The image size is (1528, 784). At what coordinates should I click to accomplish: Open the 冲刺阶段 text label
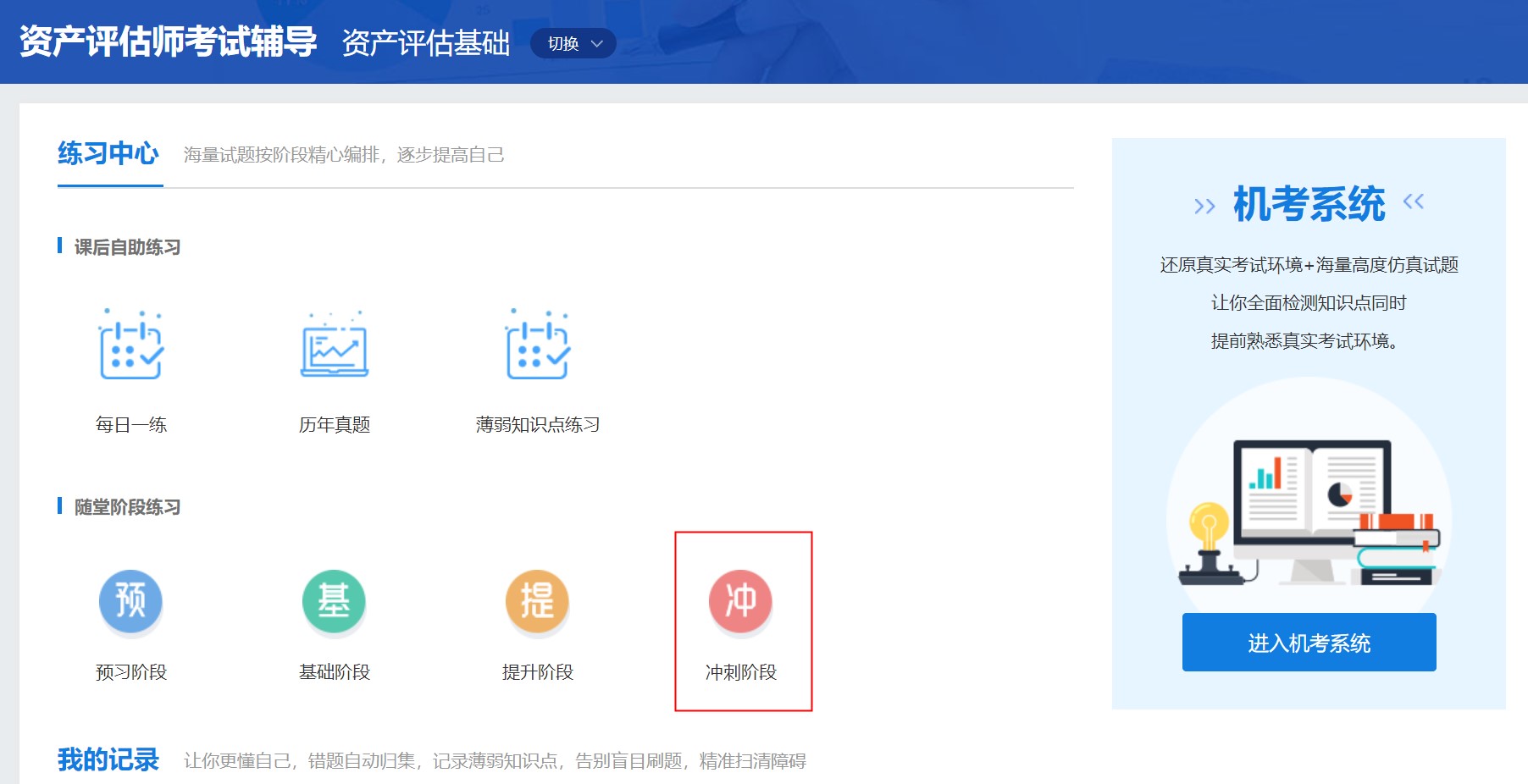tap(741, 672)
